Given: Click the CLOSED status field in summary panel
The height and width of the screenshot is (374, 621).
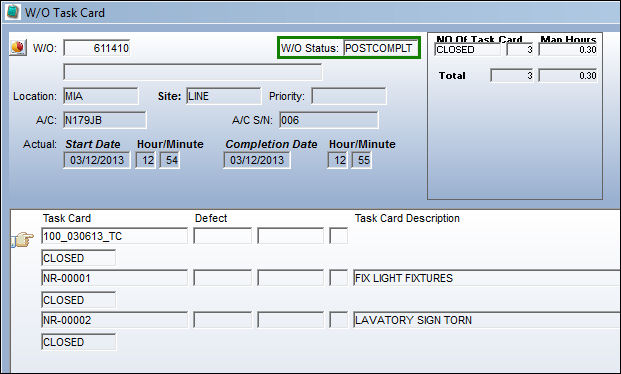Looking at the screenshot, I should pyautogui.click(x=467, y=50).
